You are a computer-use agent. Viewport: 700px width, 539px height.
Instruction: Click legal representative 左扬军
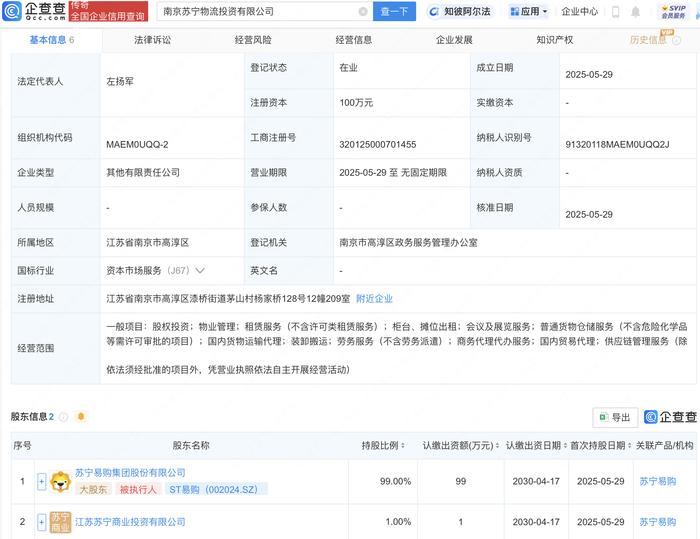tap(120, 82)
